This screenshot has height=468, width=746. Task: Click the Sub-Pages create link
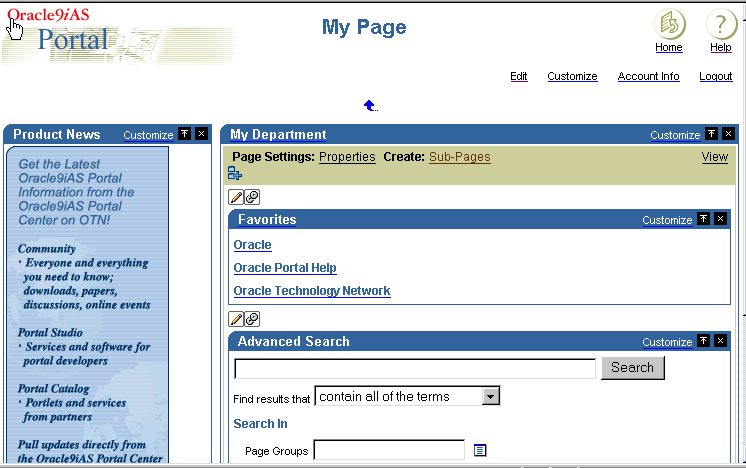(459, 157)
